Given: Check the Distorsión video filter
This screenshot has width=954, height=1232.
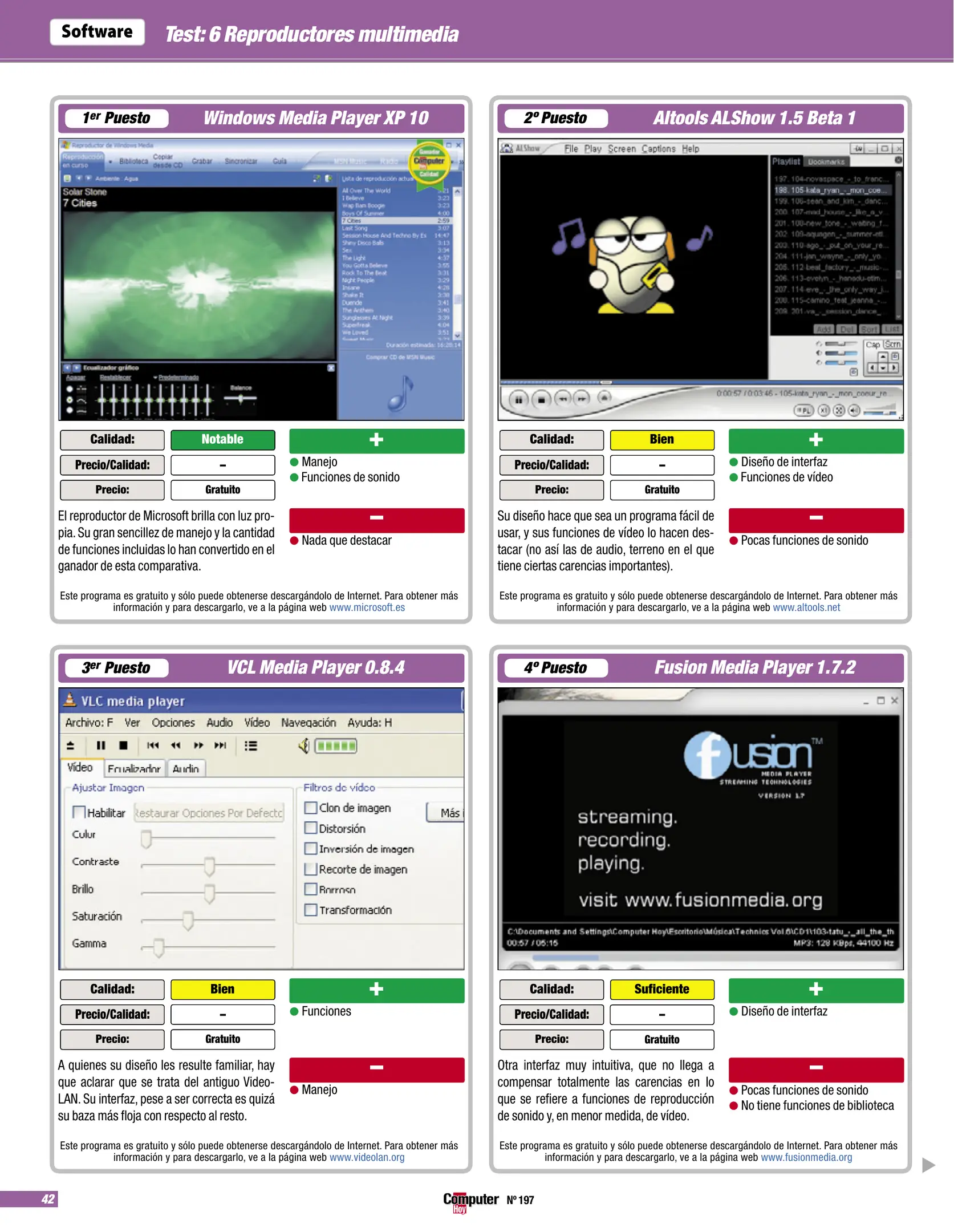Looking at the screenshot, I should pos(311,828).
